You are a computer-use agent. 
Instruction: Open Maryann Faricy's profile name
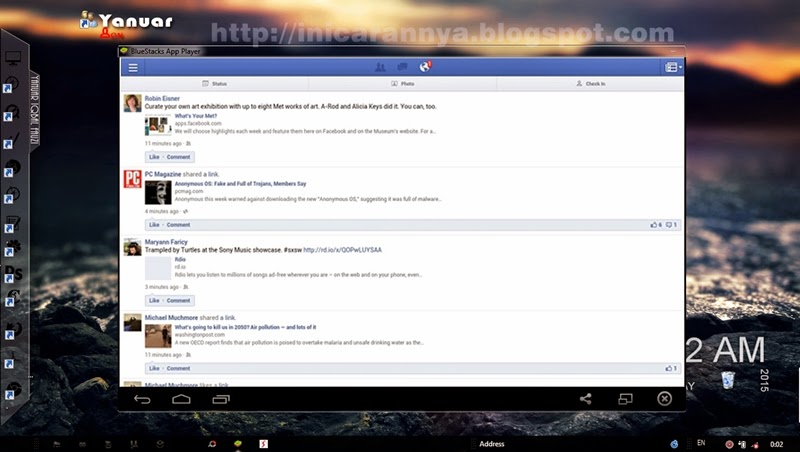166,242
